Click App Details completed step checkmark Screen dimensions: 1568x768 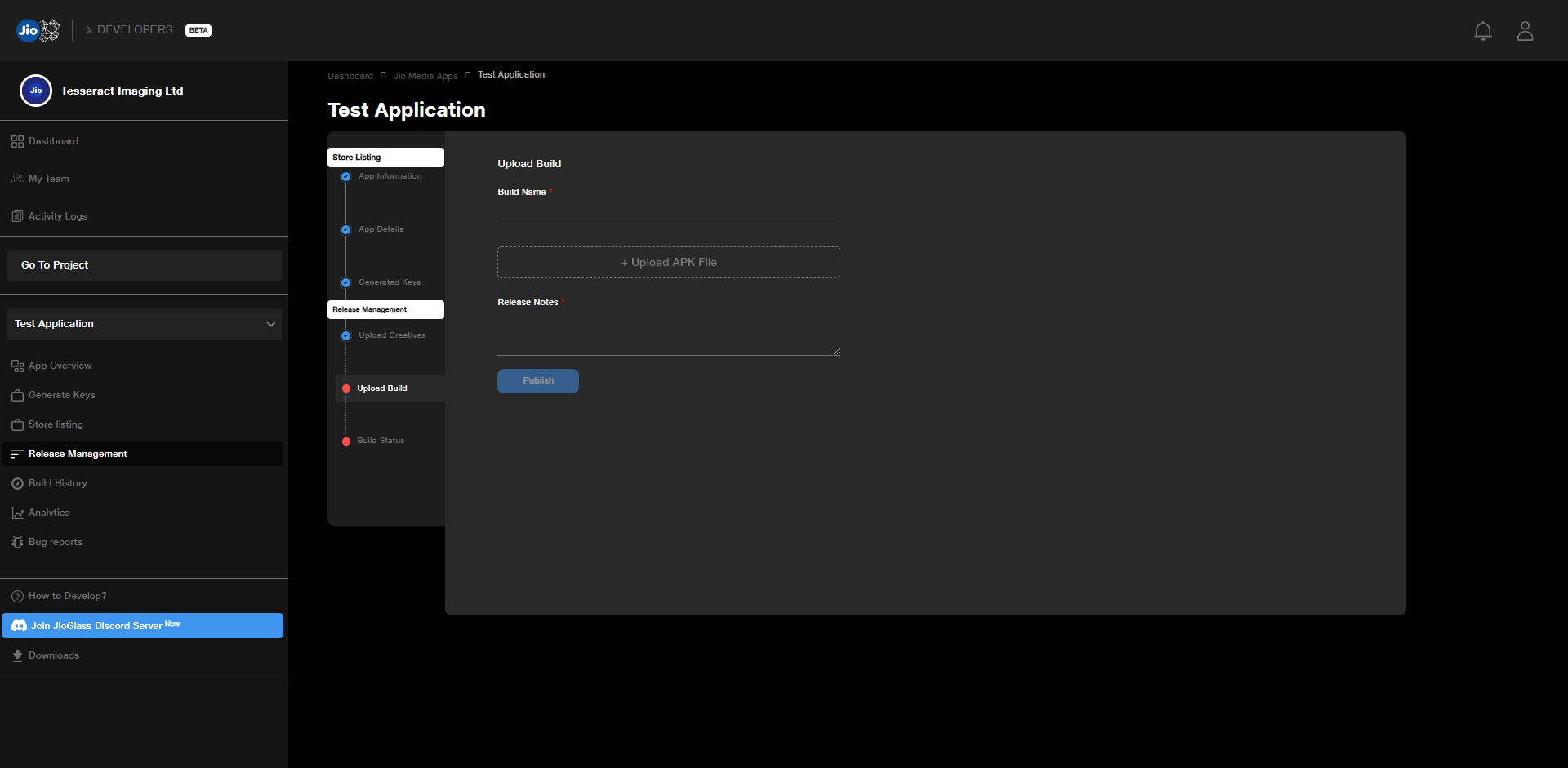click(x=345, y=230)
